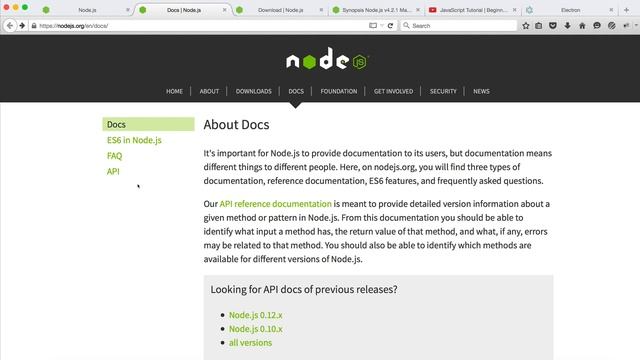Switch to the Electron tab
640x360 pixels.
pyautogui.click(x=570, y=10)
